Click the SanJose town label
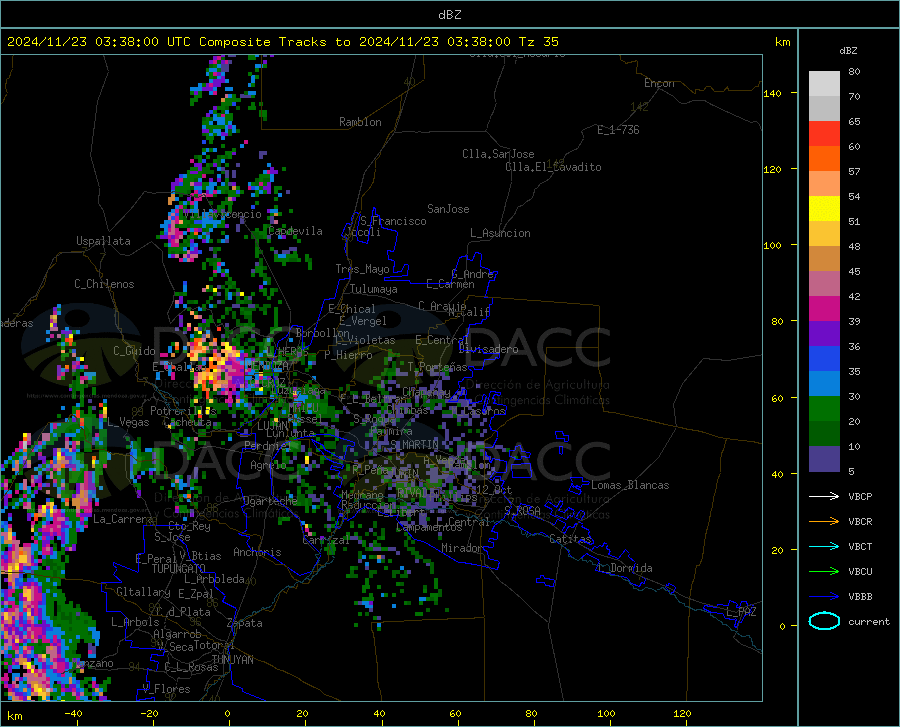Screen dimensions: 900x727 (448, 209)
